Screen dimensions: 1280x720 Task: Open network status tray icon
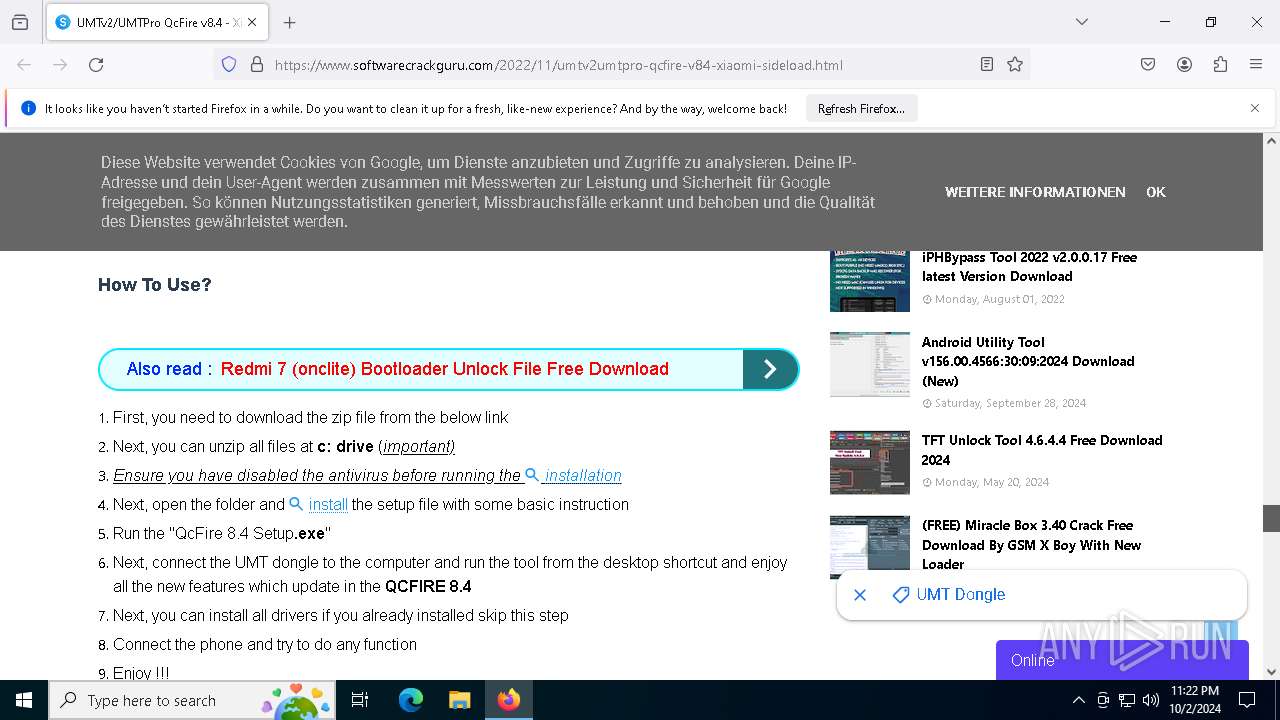pyautogui.click(x=1127, y=700)
